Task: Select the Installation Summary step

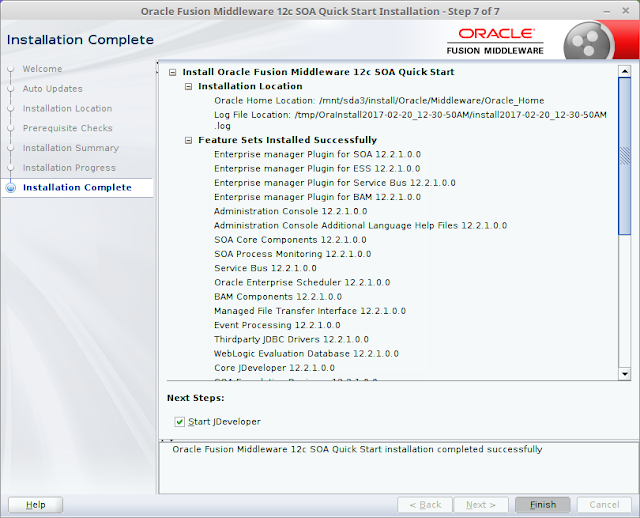Action: (x=71, y=148)
